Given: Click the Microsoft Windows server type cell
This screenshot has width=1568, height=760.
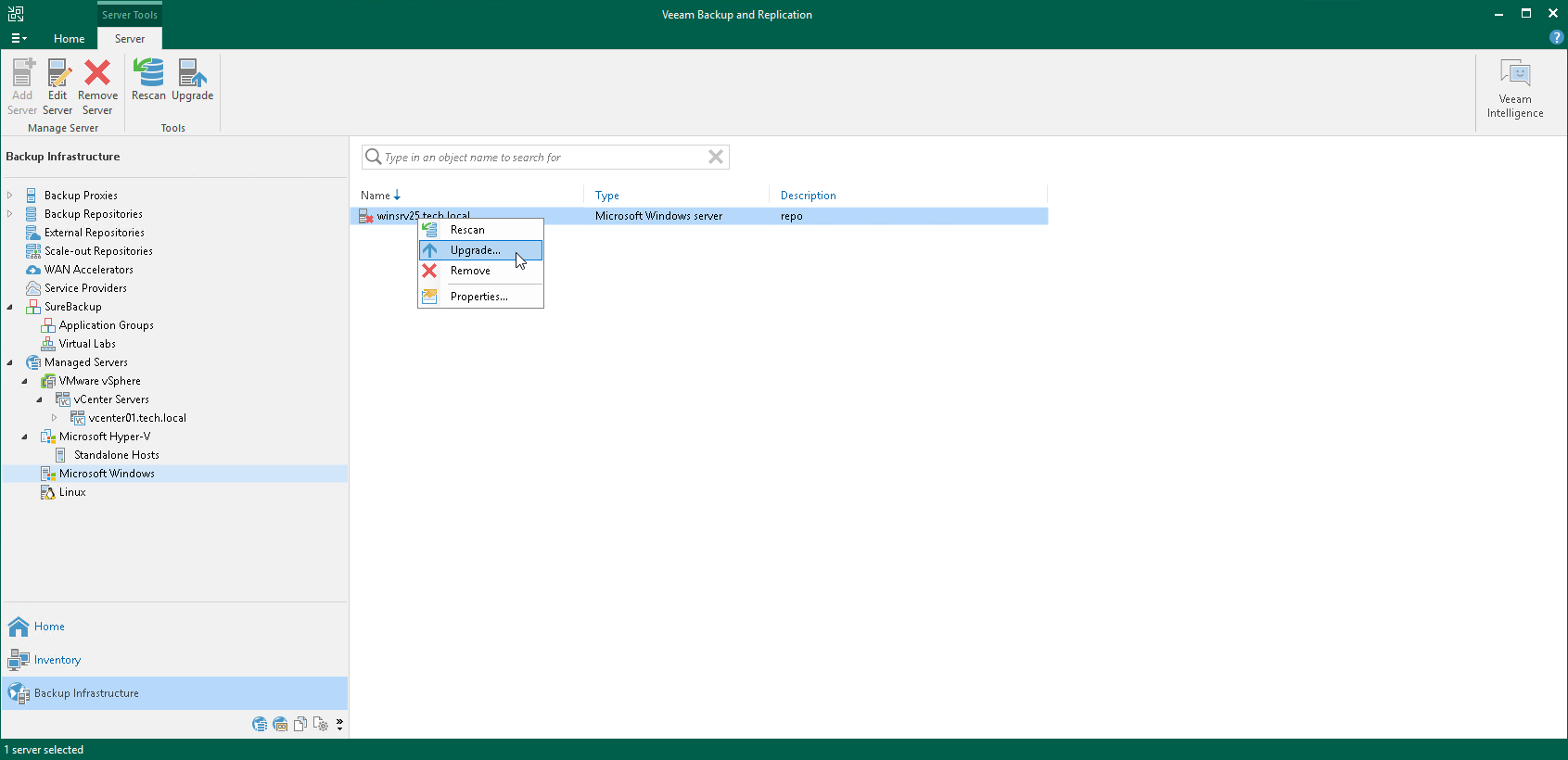Looking at the screenshot, I should click(x=658, y=216).
